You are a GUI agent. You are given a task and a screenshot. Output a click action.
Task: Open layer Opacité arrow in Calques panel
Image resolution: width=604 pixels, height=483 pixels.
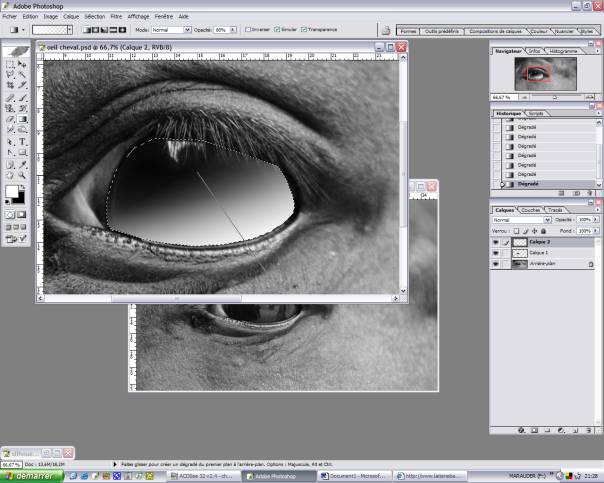click(x=596, y=220)
